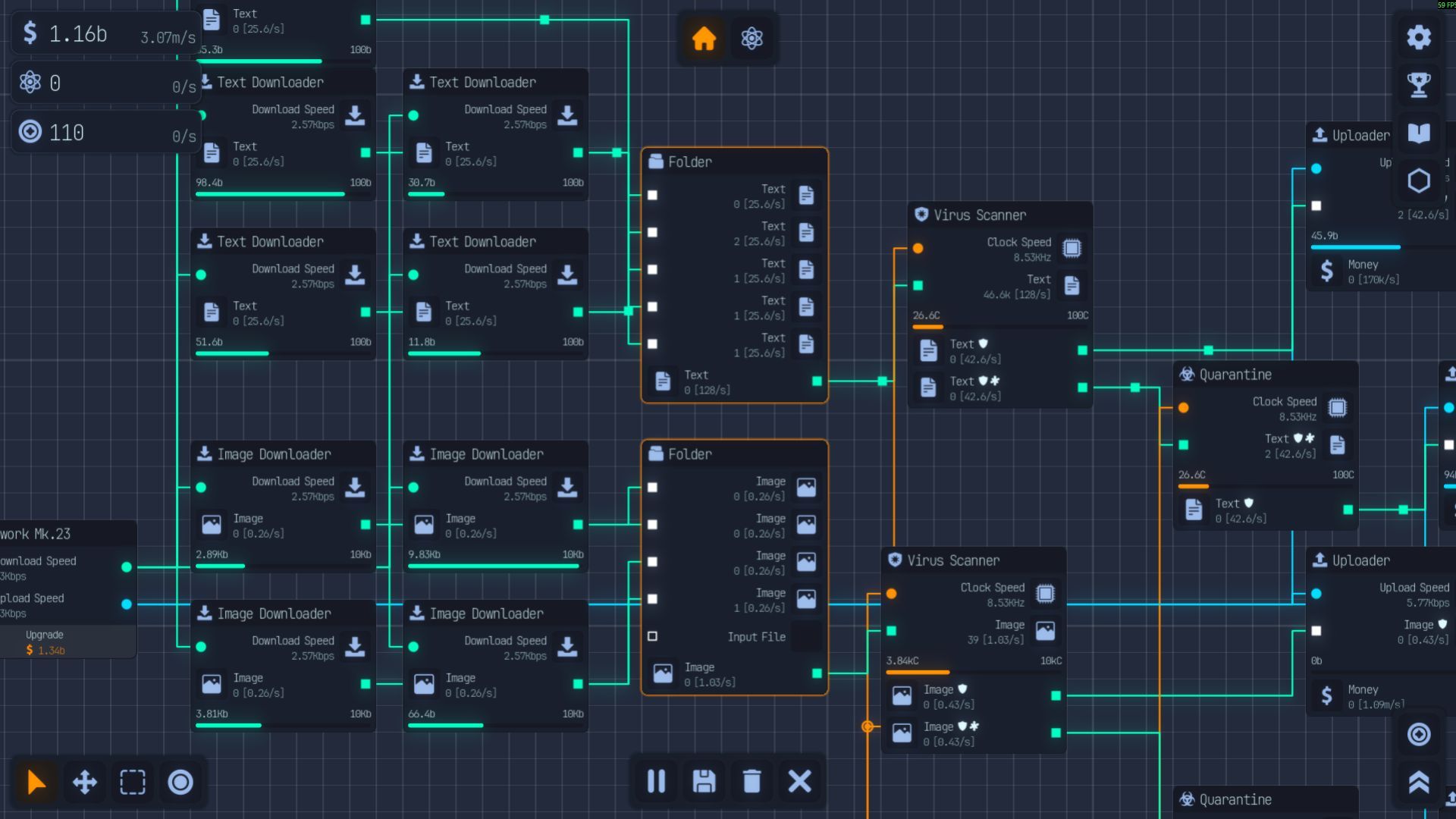Save the selection with floppy icon
The width and height of the screenshot is (1456, 819).
(x=704, y=781)
